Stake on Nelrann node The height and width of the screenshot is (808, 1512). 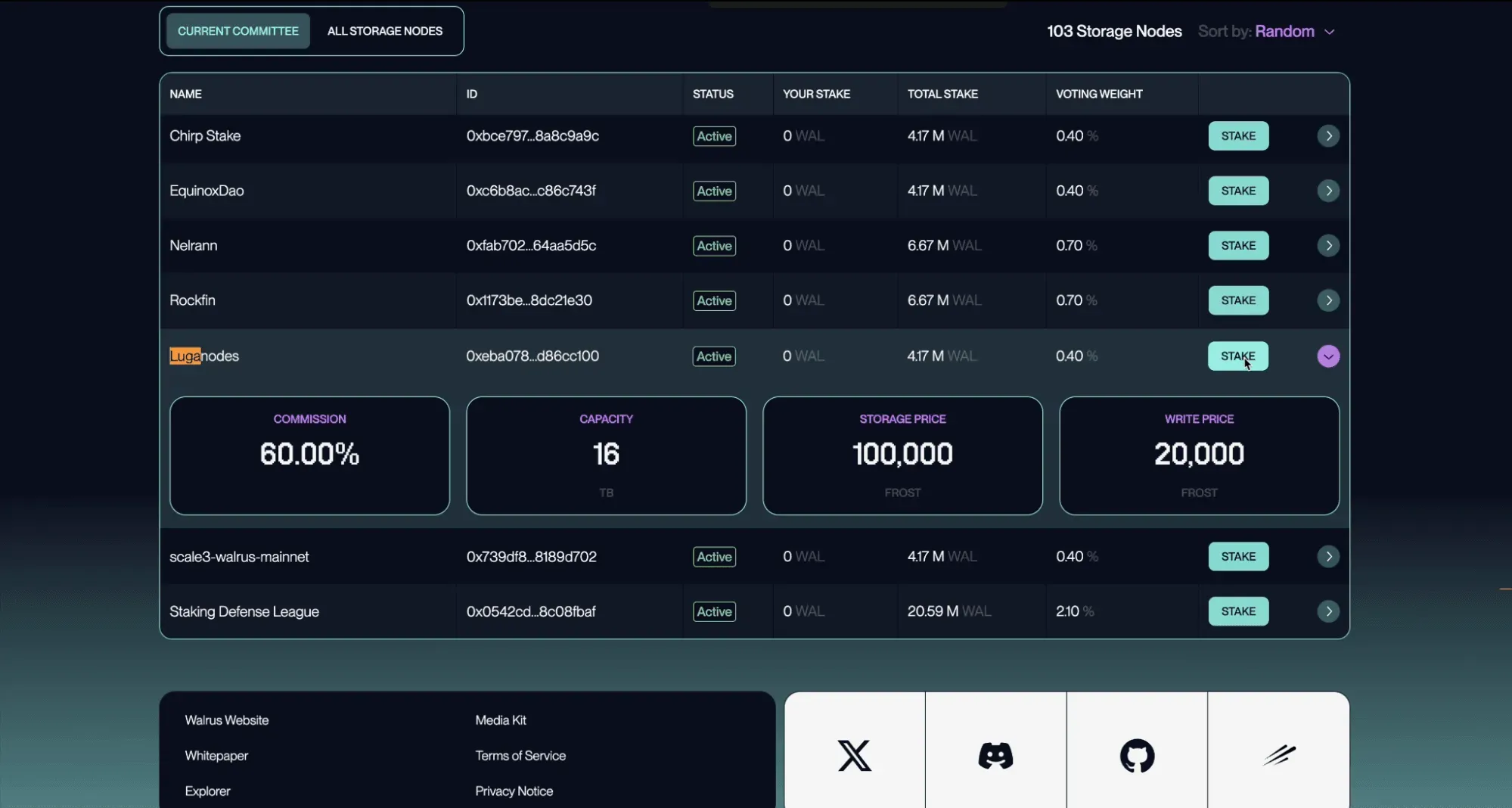tap(1238, 246)
